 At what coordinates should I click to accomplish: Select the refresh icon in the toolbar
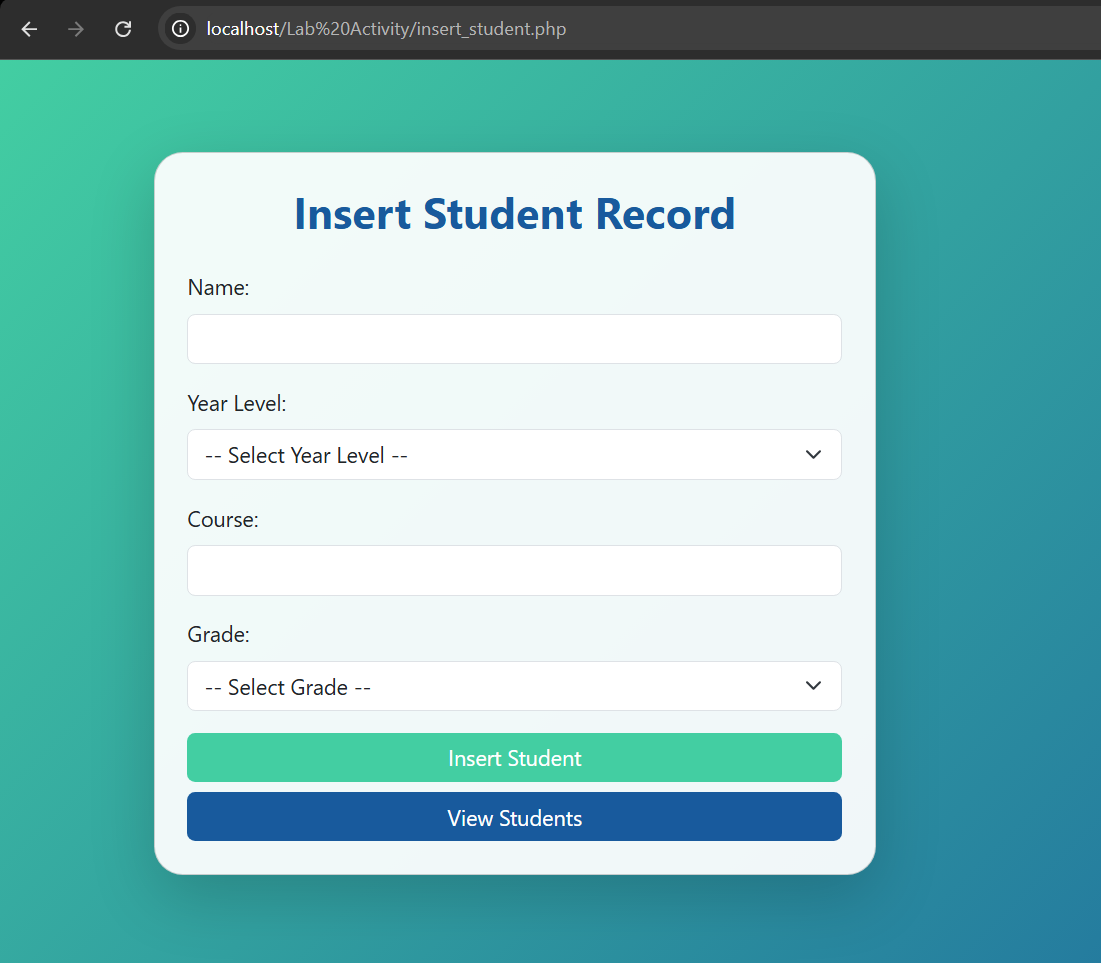click(x=123, y=29)
